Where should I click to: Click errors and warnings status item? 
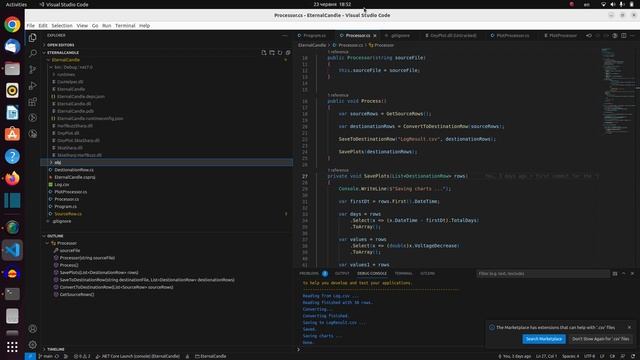coord(82,356)
